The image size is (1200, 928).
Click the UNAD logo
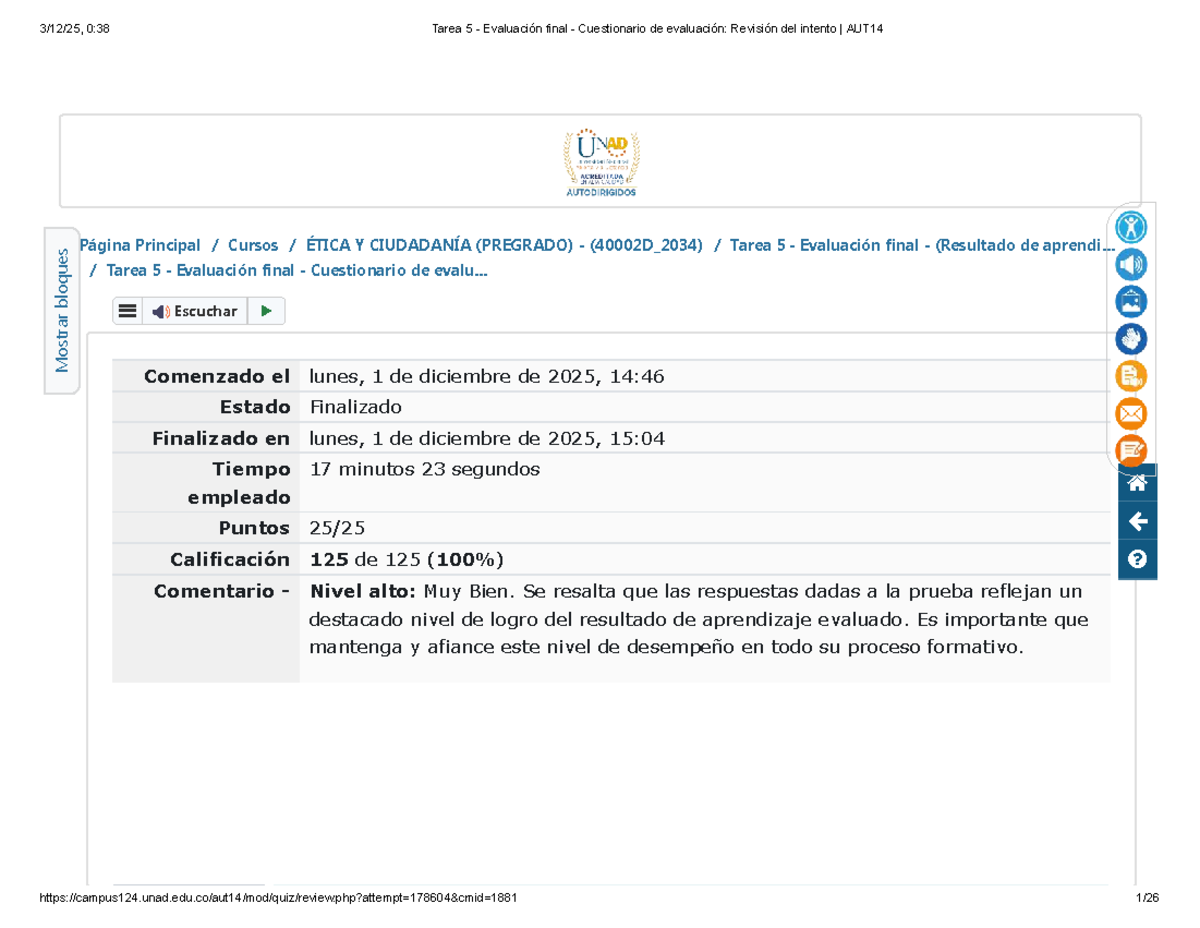click(x=601, y=161)
